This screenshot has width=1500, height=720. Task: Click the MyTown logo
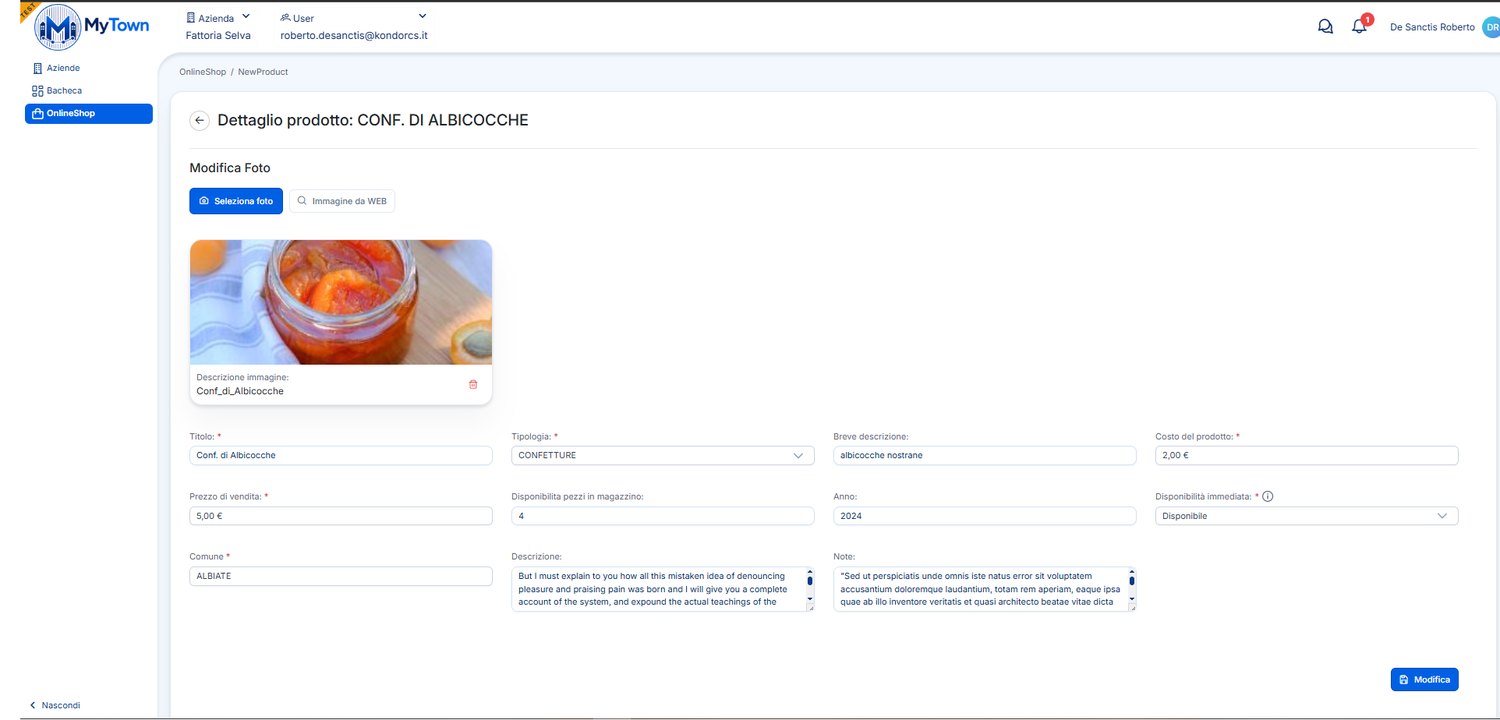click(92, 27)
